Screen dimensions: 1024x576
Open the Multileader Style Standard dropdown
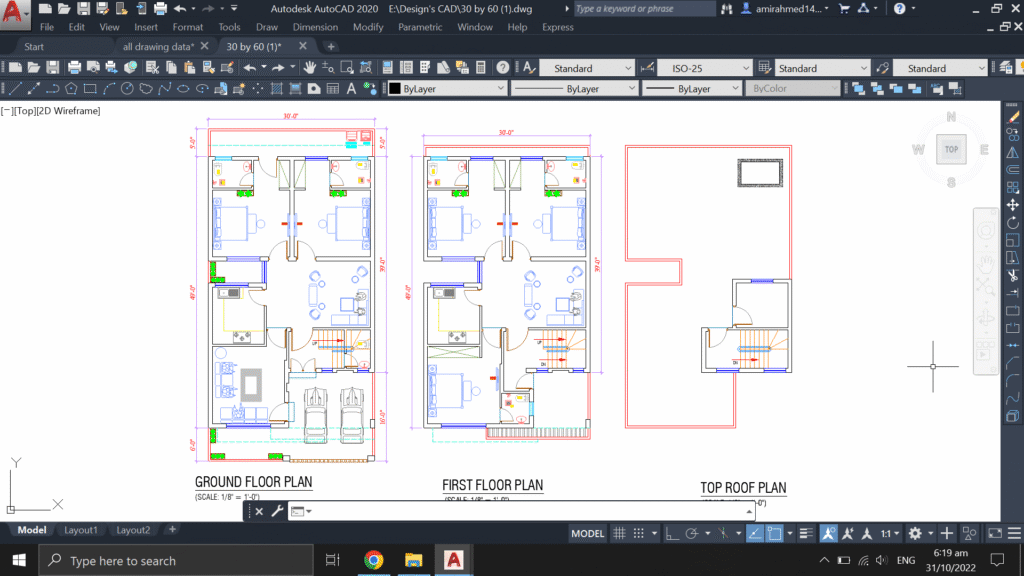940,68
